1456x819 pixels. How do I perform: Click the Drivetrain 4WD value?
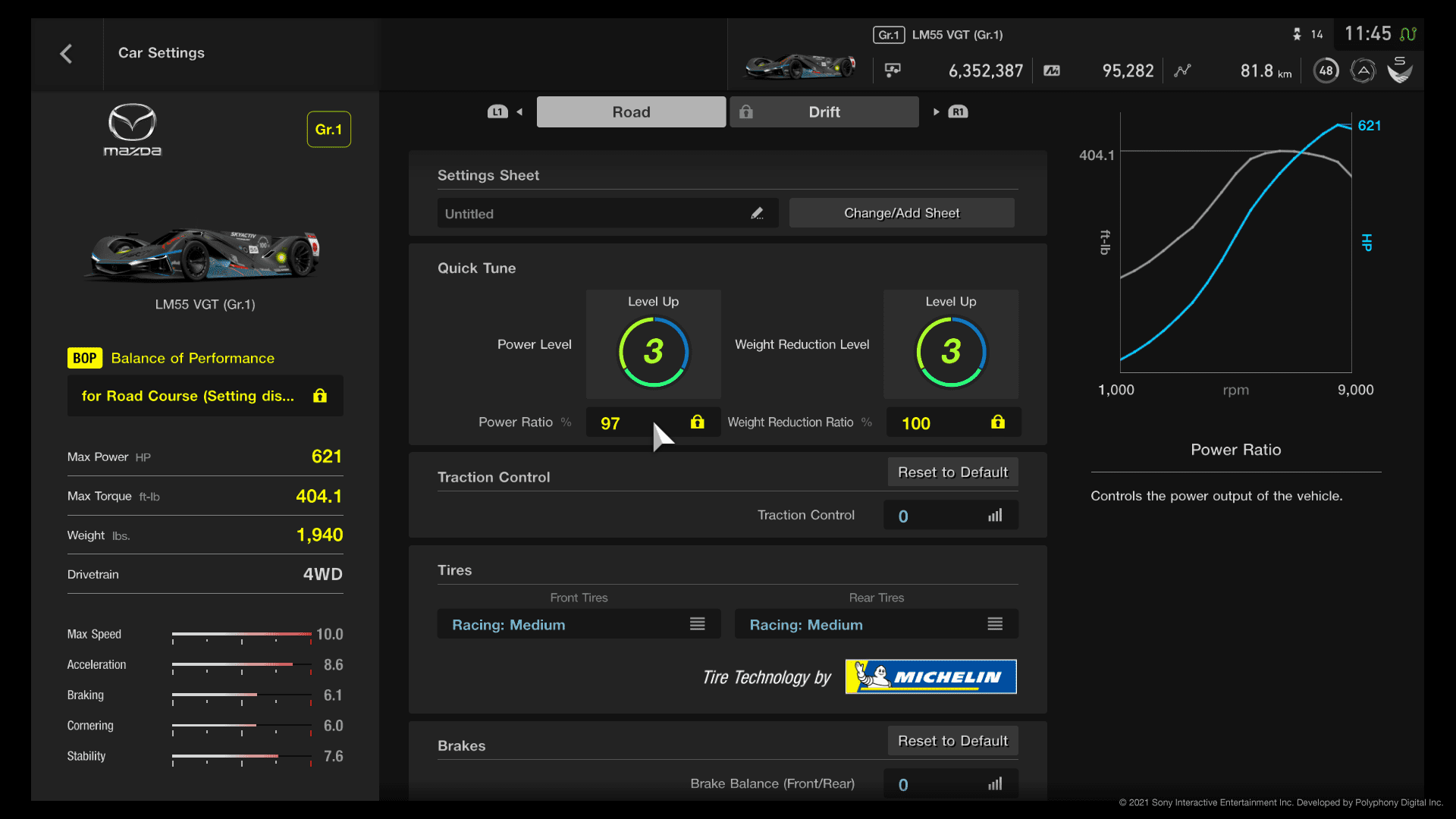[322, 574]
